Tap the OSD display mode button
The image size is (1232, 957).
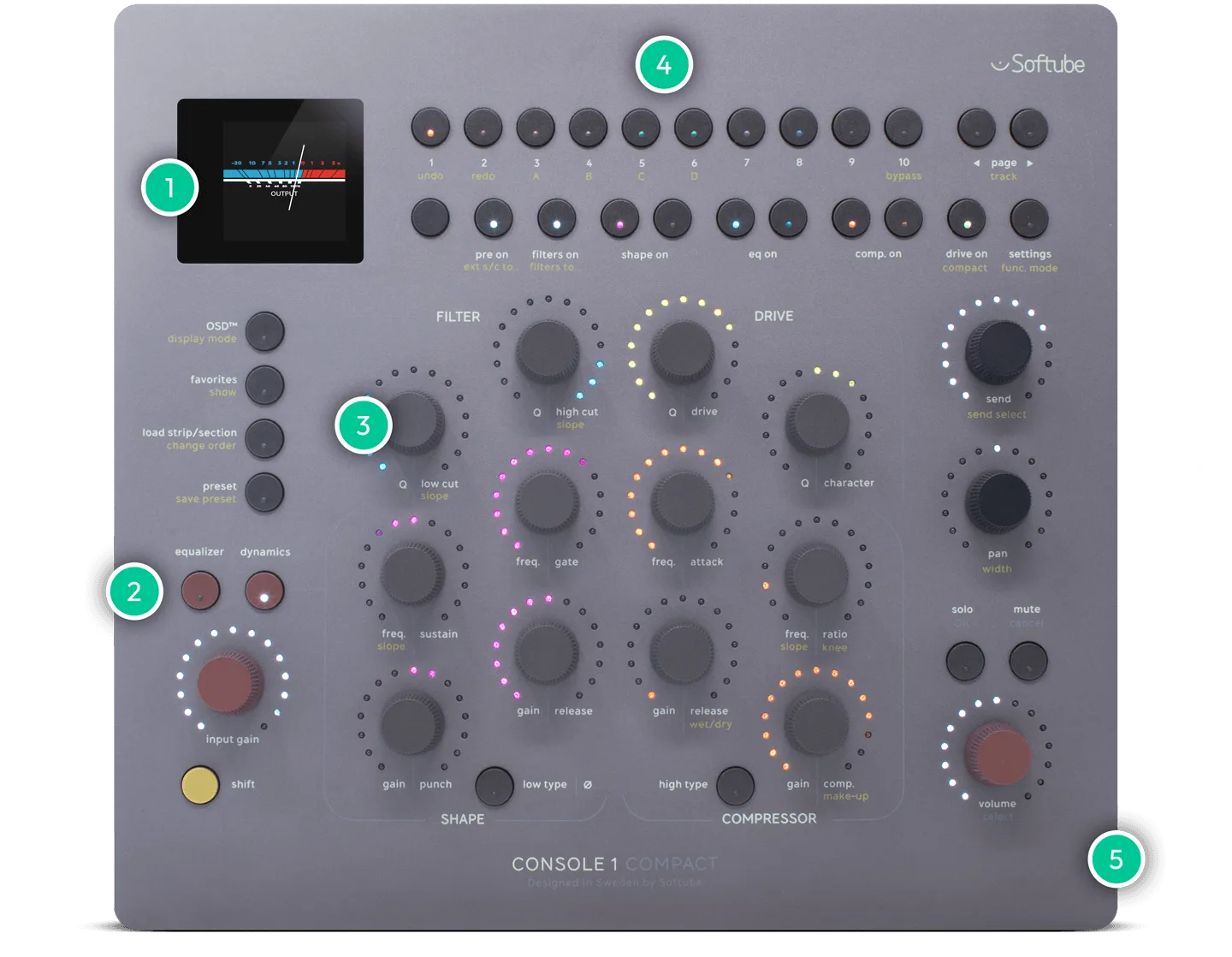click(x=264, y=331)
